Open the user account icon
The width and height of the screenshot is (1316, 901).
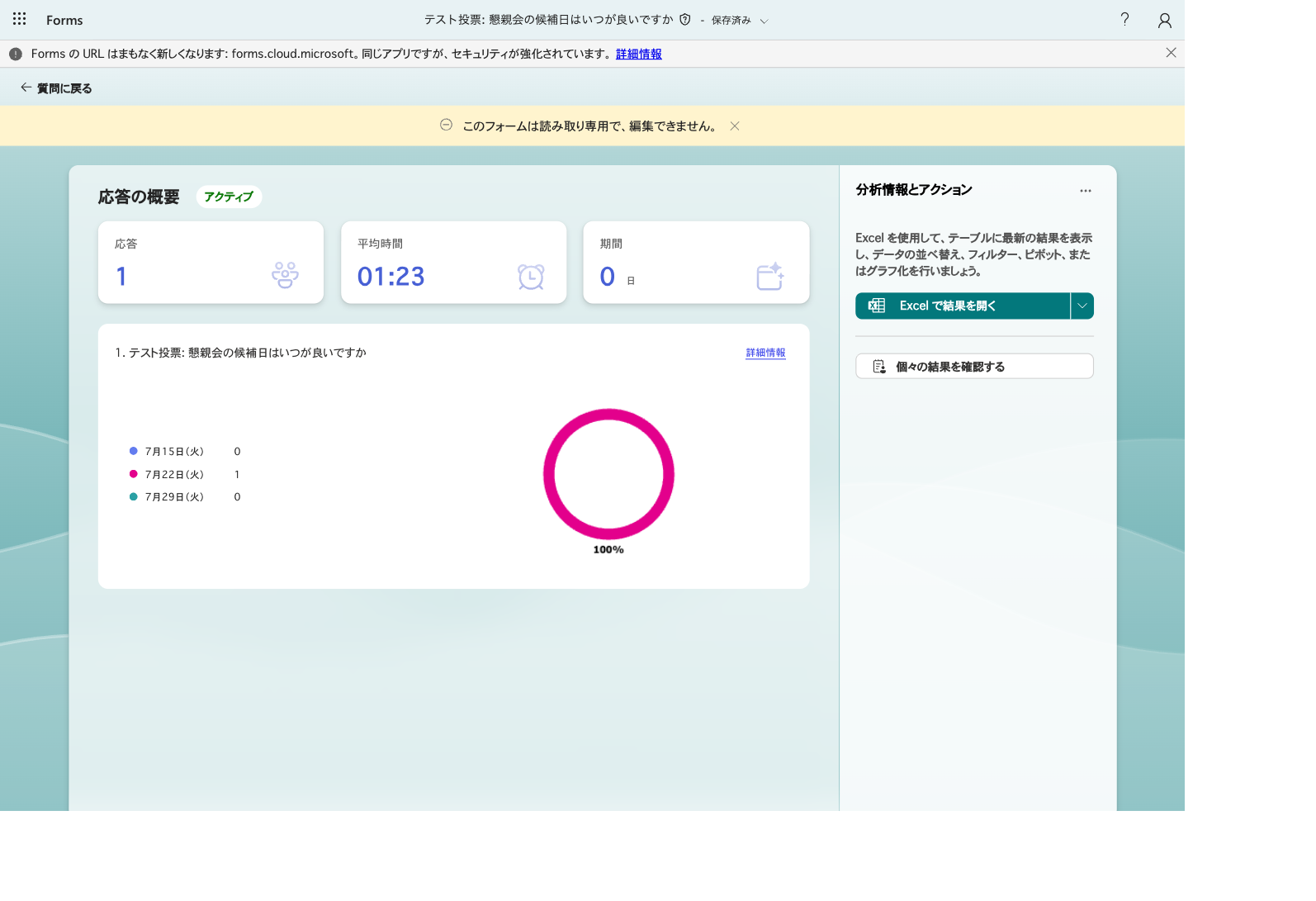(x=1165, y=20)
